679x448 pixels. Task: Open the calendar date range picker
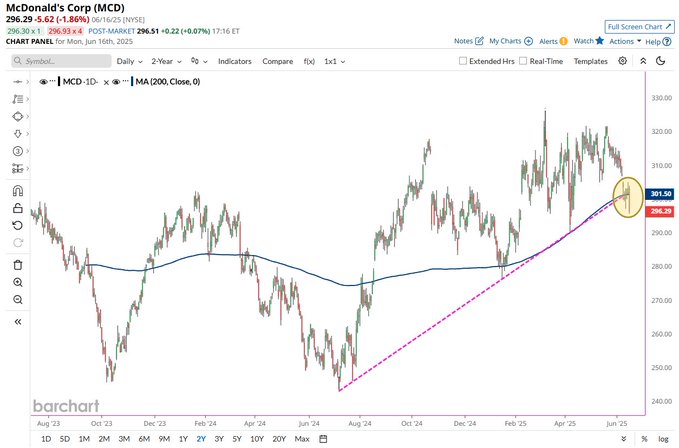(323, 438)
